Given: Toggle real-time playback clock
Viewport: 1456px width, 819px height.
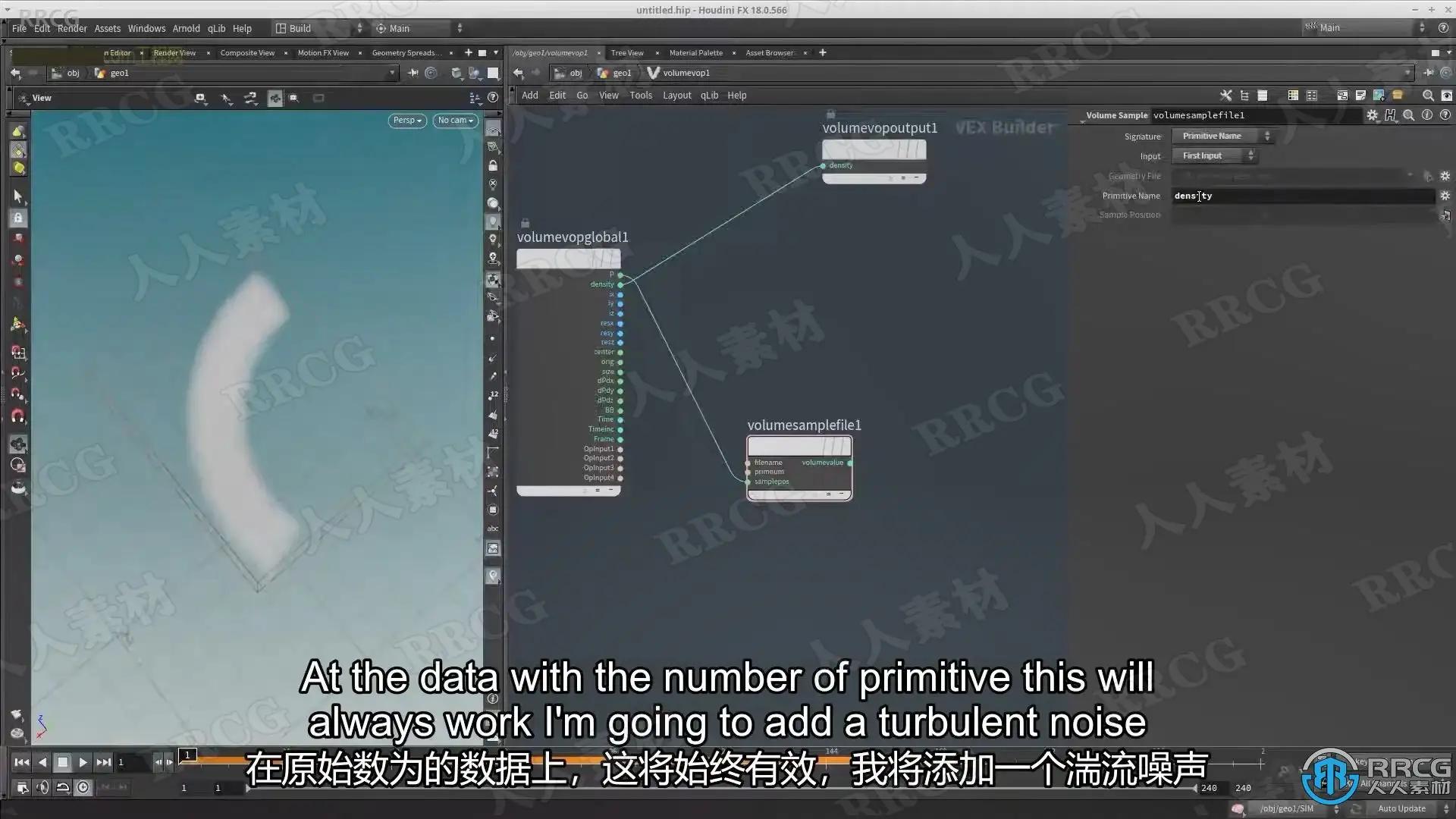Looking at the screenshot, I should [83, 788].
